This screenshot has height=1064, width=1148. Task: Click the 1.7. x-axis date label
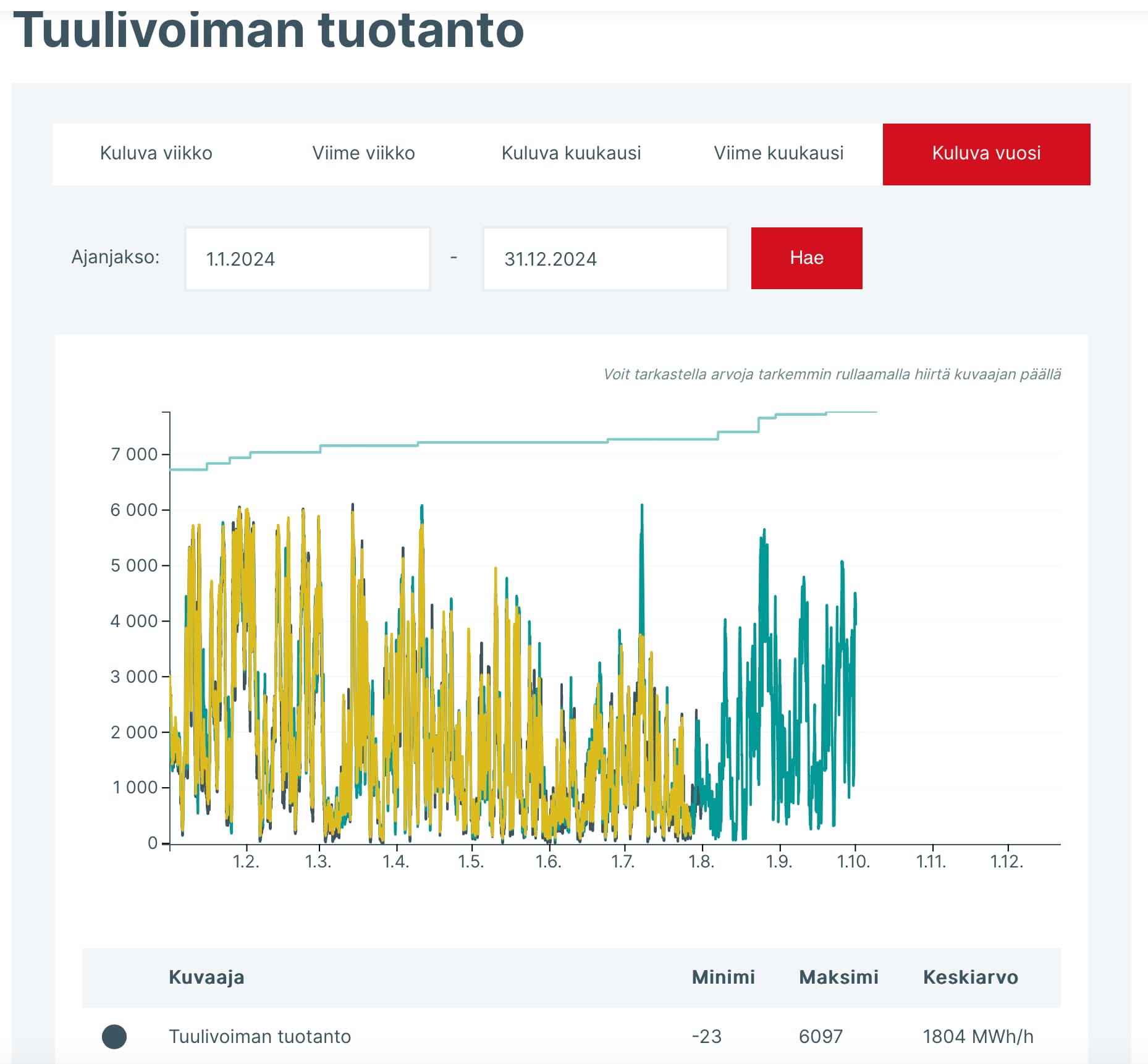pos(623,861)
